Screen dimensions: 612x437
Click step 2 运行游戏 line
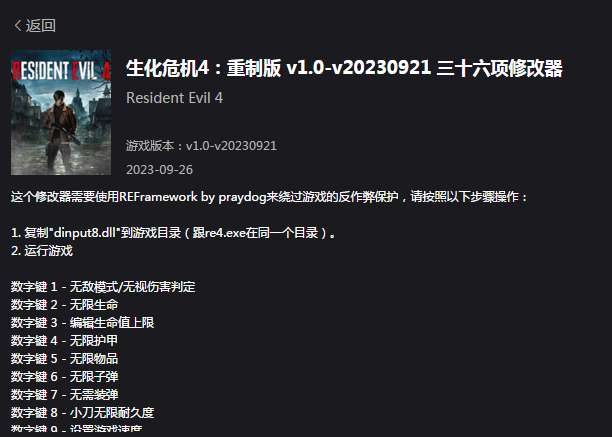[42, 251]
